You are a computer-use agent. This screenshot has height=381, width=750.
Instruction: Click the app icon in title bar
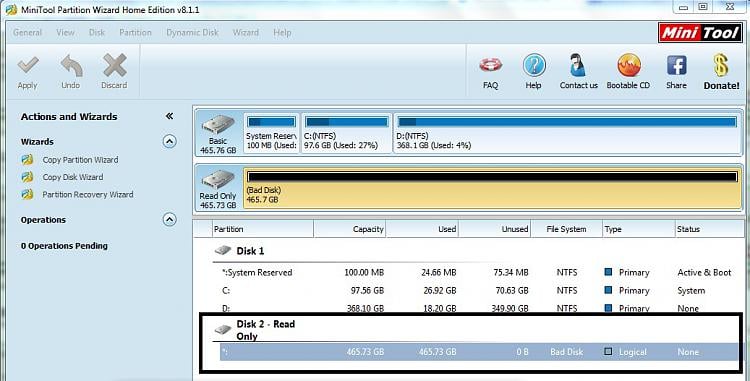point(11,10)
